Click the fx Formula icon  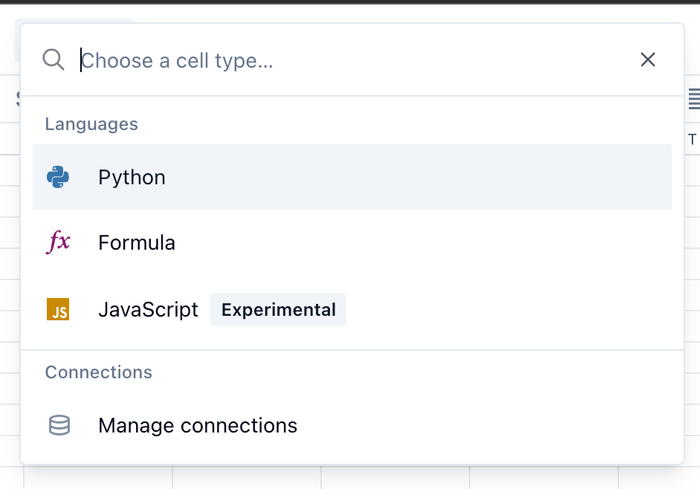click(58, 242)
